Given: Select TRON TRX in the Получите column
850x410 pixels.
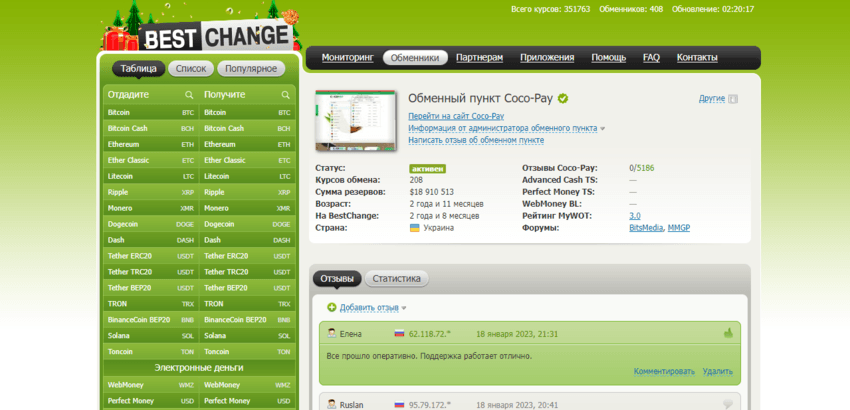Looking at the screenshot, I should (247, 304).
